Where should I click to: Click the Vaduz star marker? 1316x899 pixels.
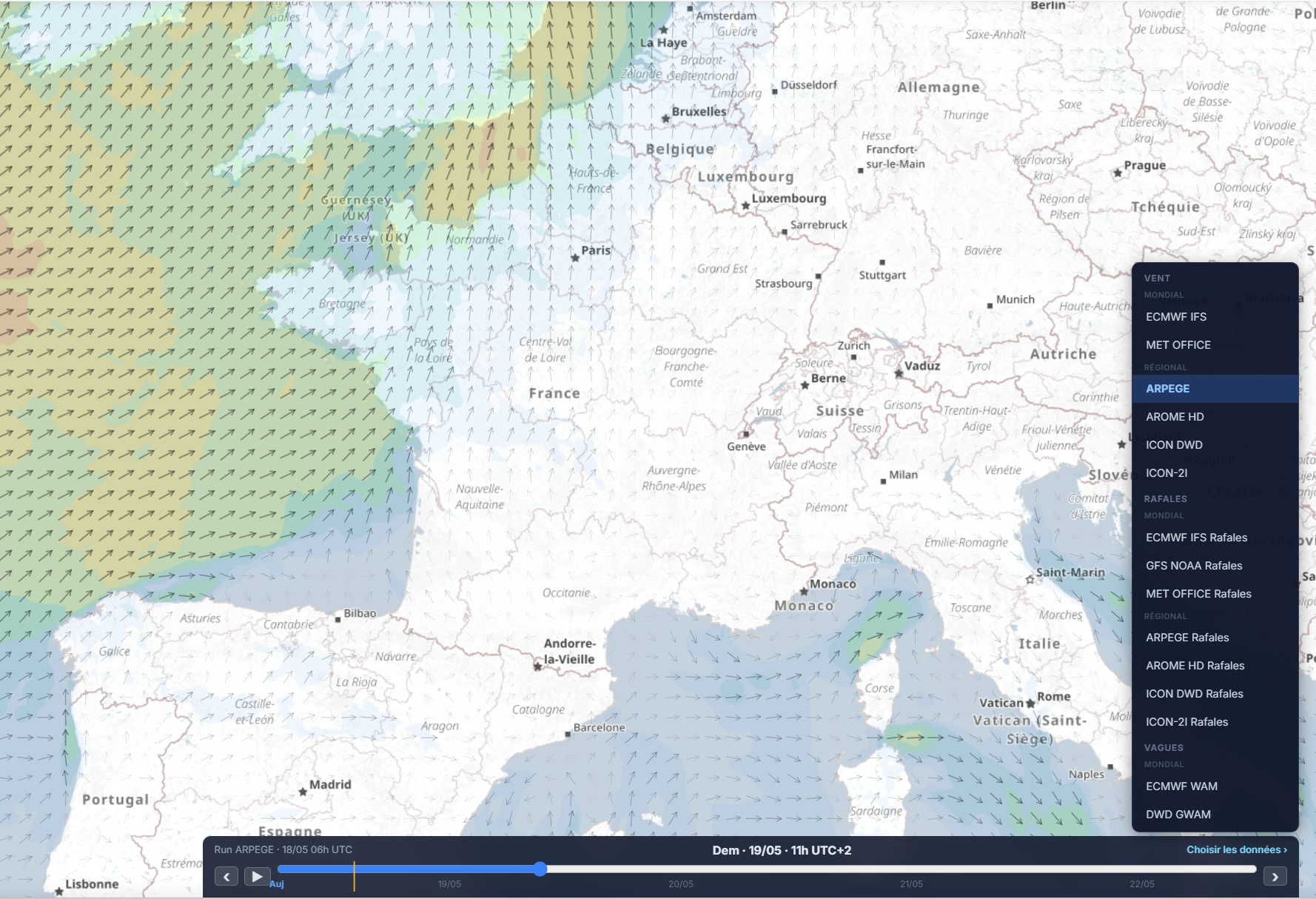(899, 373)
